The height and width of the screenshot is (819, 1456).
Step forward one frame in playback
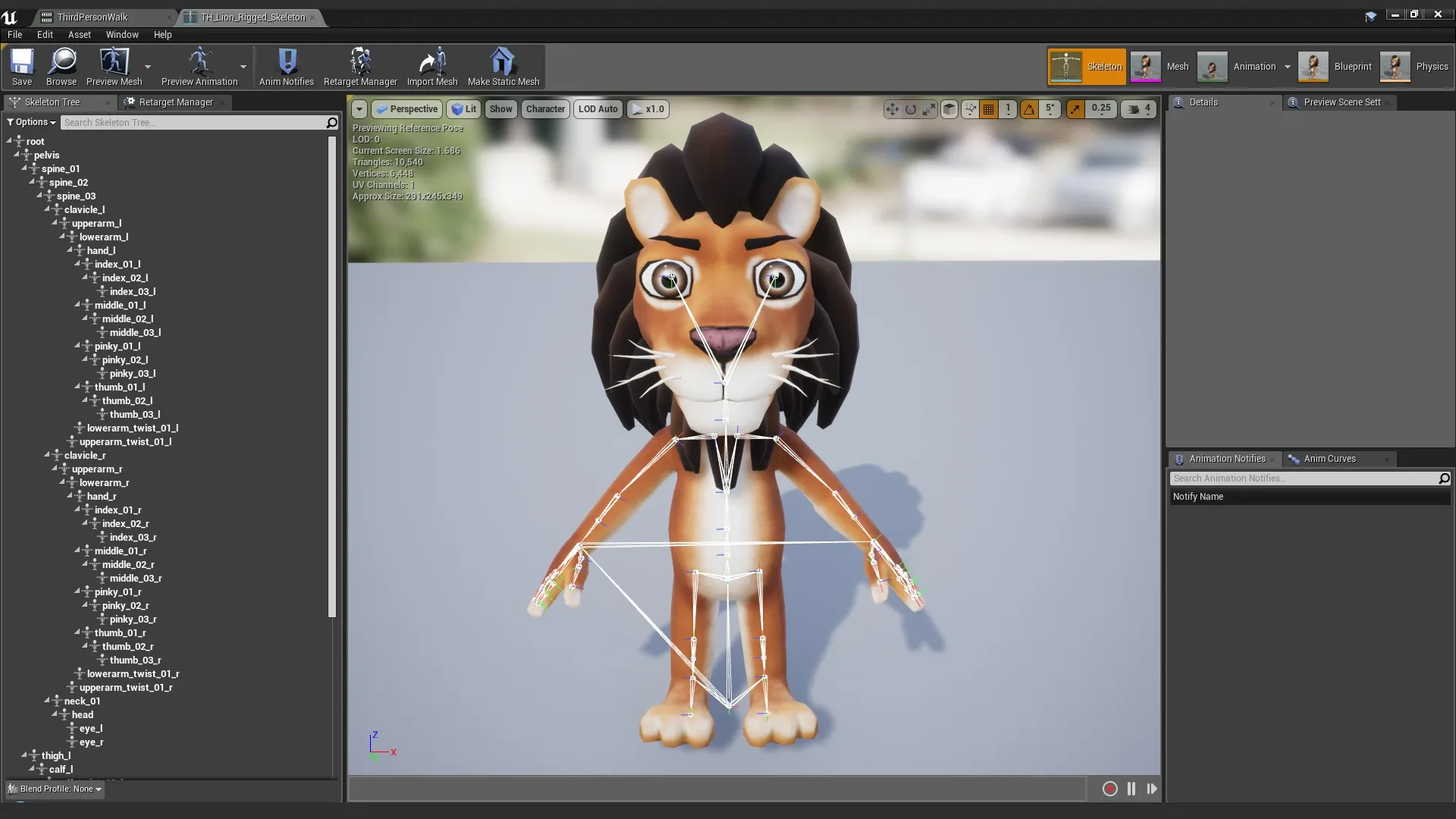(1152, 789)
